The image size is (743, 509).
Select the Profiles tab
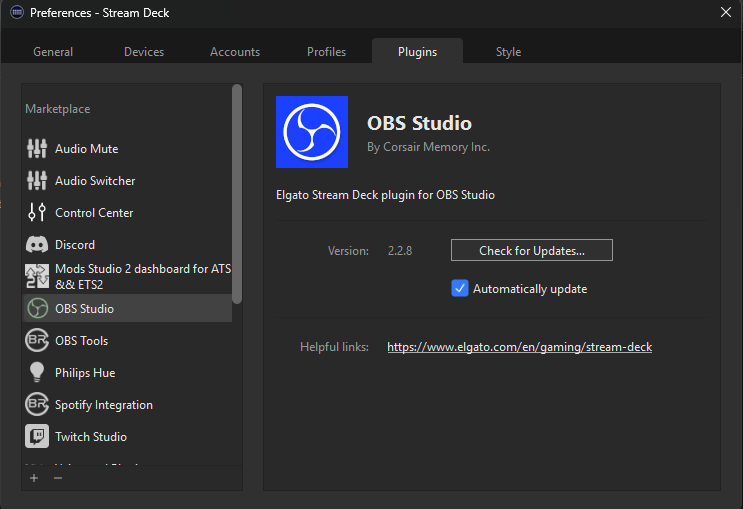coord(326,52)
